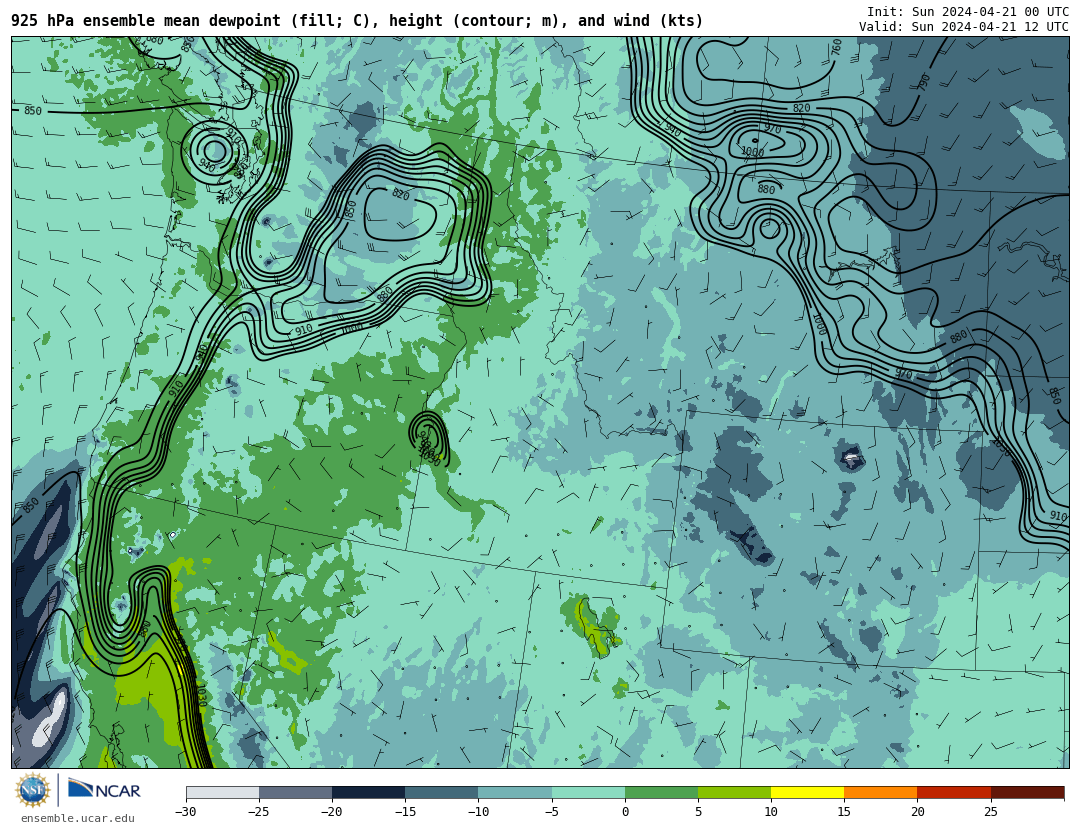Click the NCAR logo
The height and width of the screenshot is (831, 1080).
point(104,789)
